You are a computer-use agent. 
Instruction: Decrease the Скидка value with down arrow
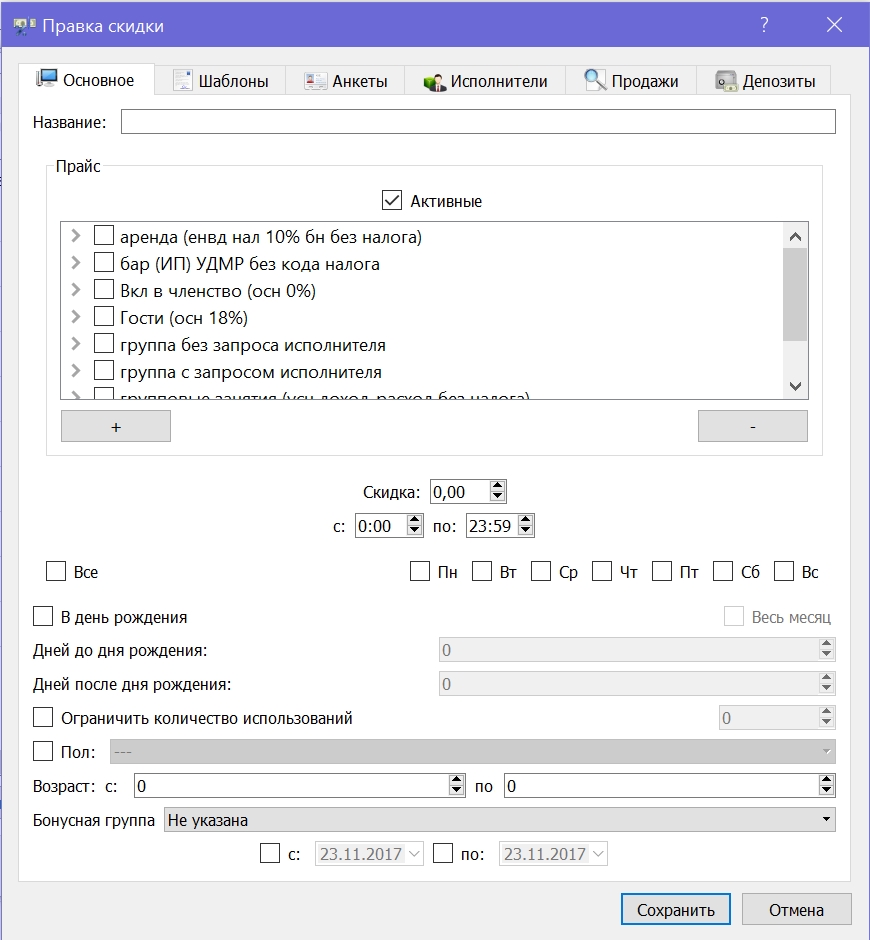coord(497,496)
